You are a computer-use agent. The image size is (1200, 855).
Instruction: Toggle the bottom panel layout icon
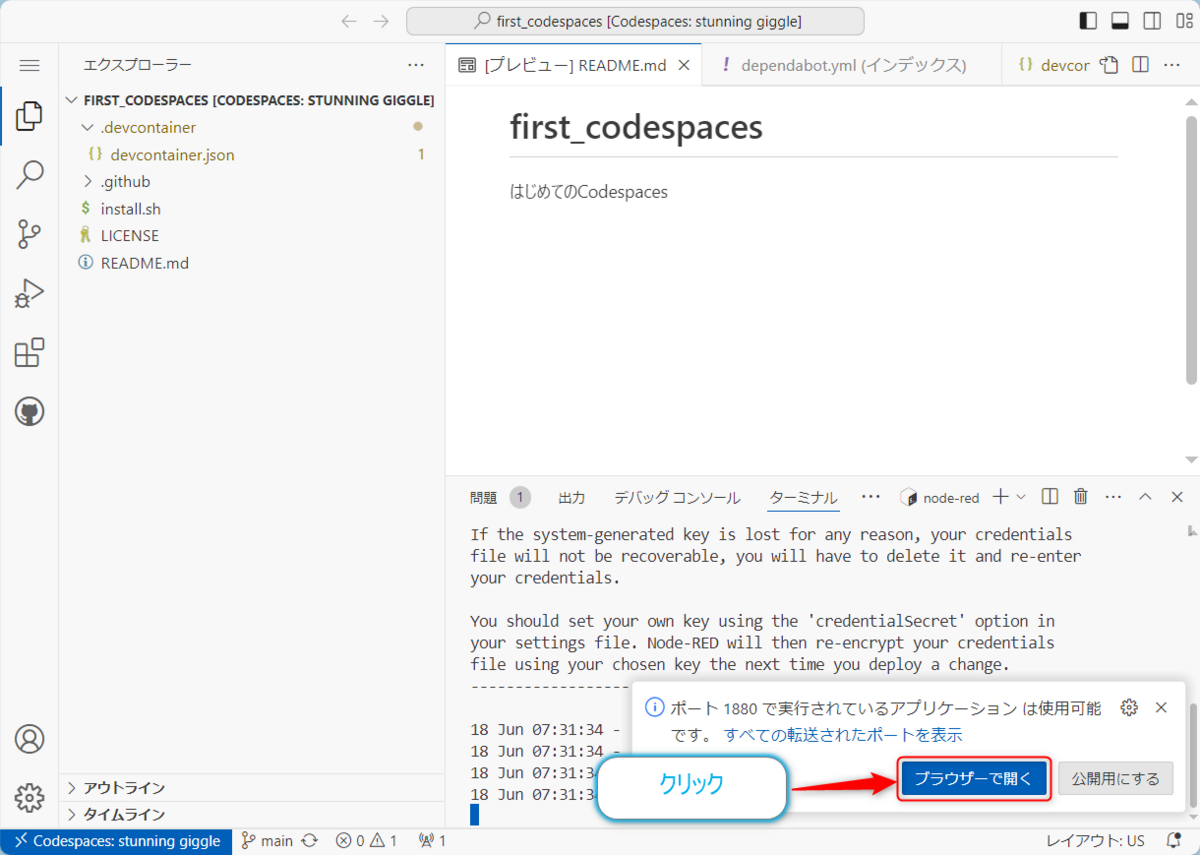click(x=1120, y=21)
